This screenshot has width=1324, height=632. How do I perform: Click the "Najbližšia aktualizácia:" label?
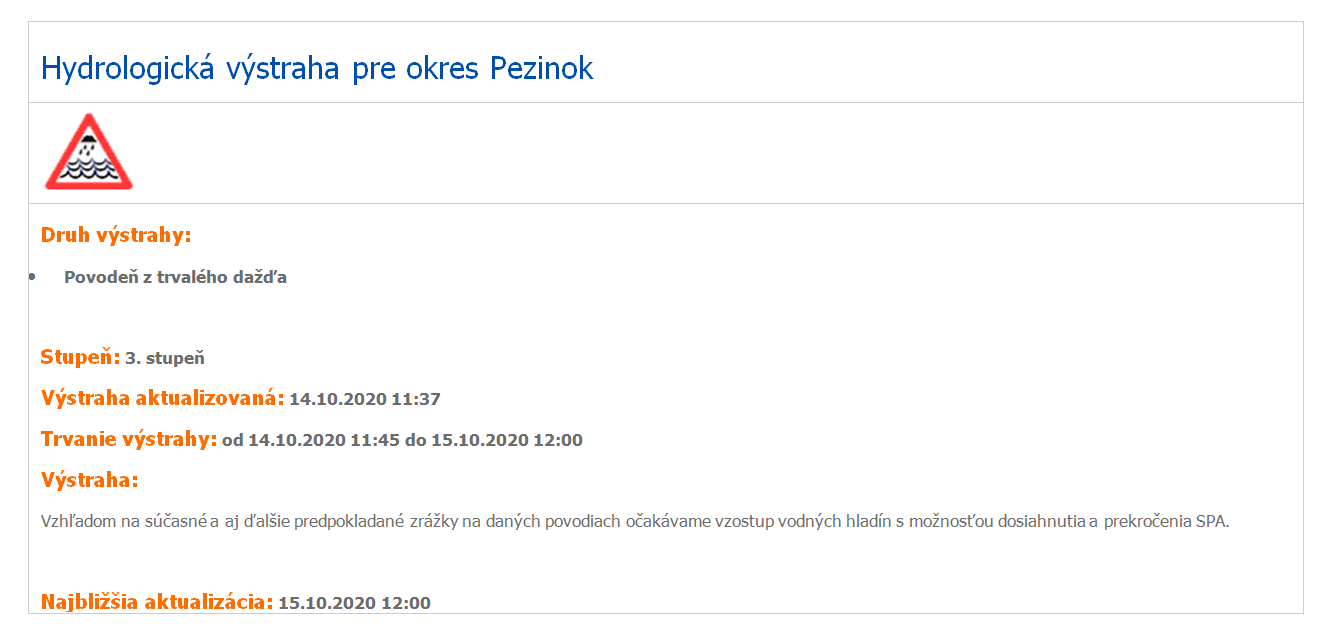(x=157, y=602)
